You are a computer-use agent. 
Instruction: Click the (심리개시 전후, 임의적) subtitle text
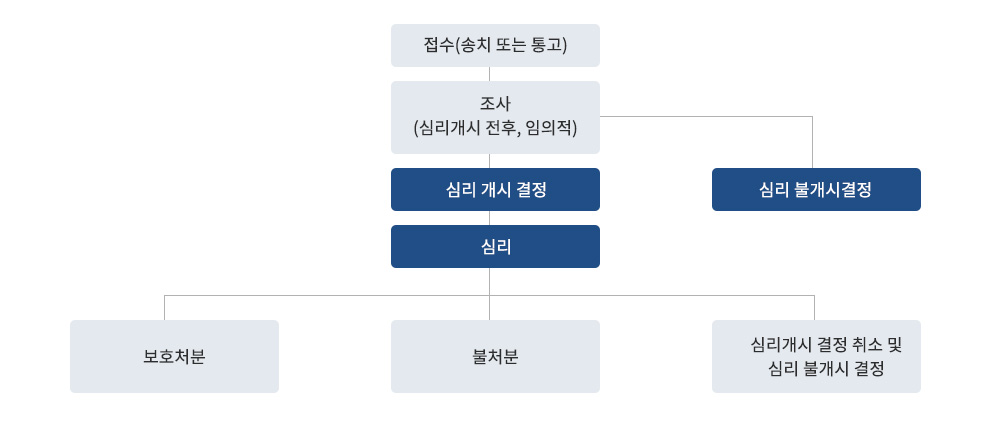coord(495,129)
